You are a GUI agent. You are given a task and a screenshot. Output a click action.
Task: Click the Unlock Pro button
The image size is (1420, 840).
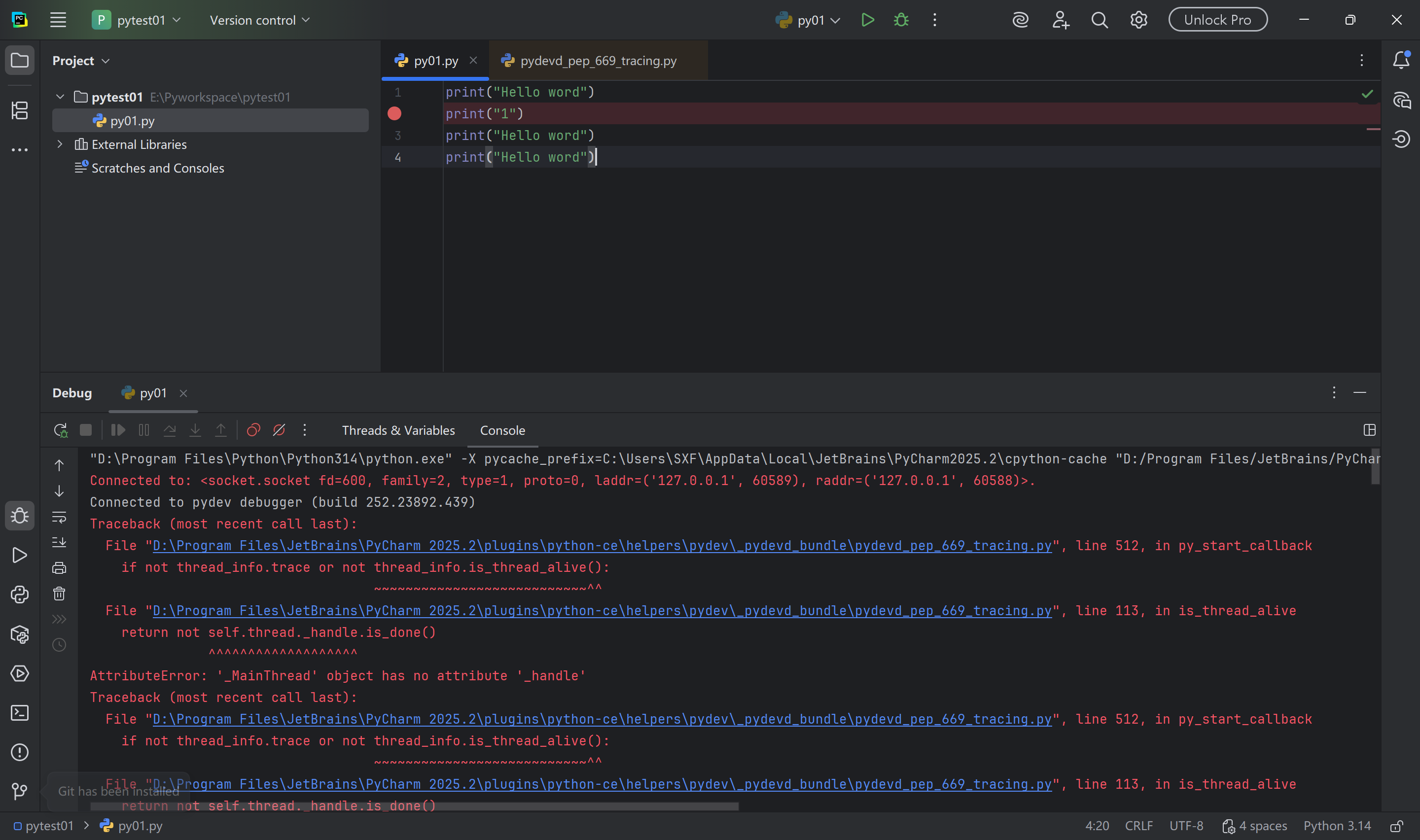tap(1217, 20)
